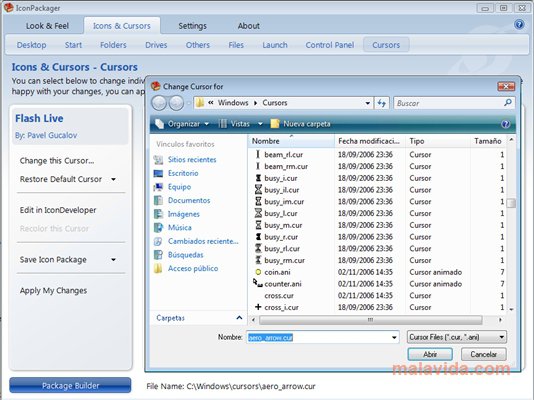Click the refresh button beside address bar
This screenshot has height=400, width=534.
(381, 103)
